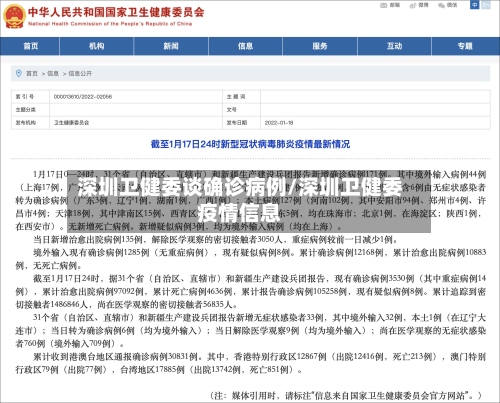Switch language to 中 Chinese
500x403 pixels.
click(x=474, y=5)
